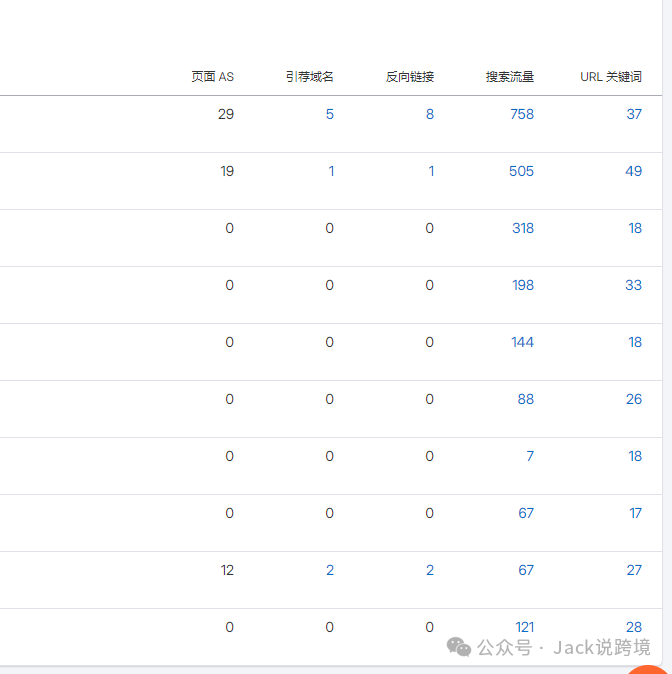Open traffic 67 in the 27-keywords row
Screen dimensions: 672x674
point(526,570)
